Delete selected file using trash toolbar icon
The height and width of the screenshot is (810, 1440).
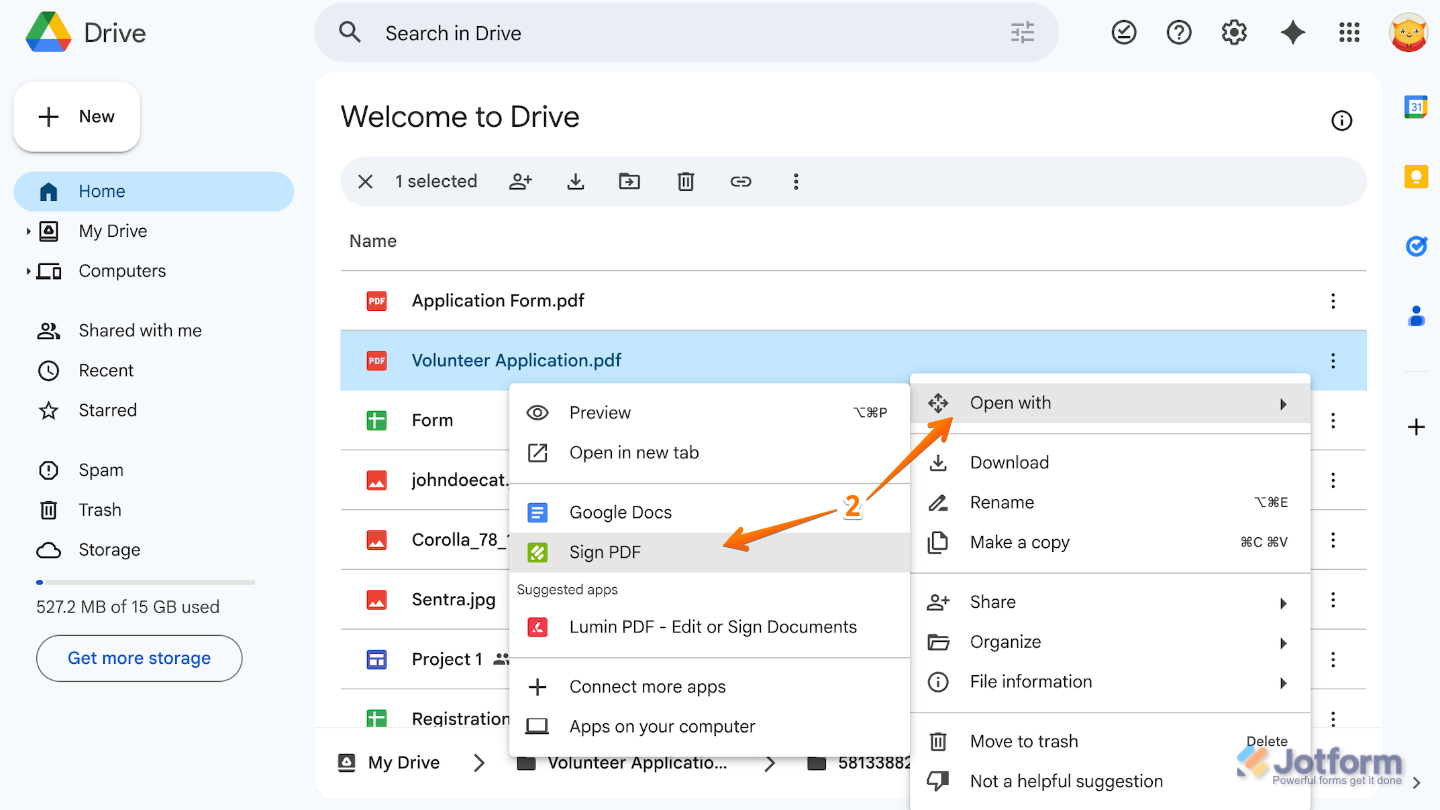coord(685,181)
